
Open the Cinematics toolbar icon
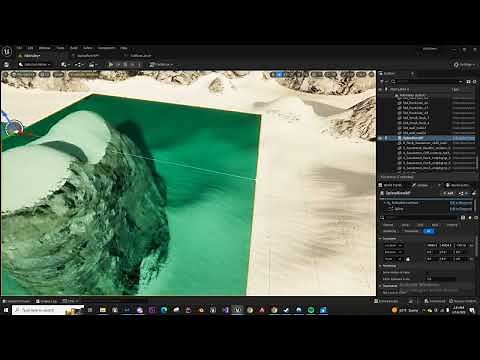point(93,65)
